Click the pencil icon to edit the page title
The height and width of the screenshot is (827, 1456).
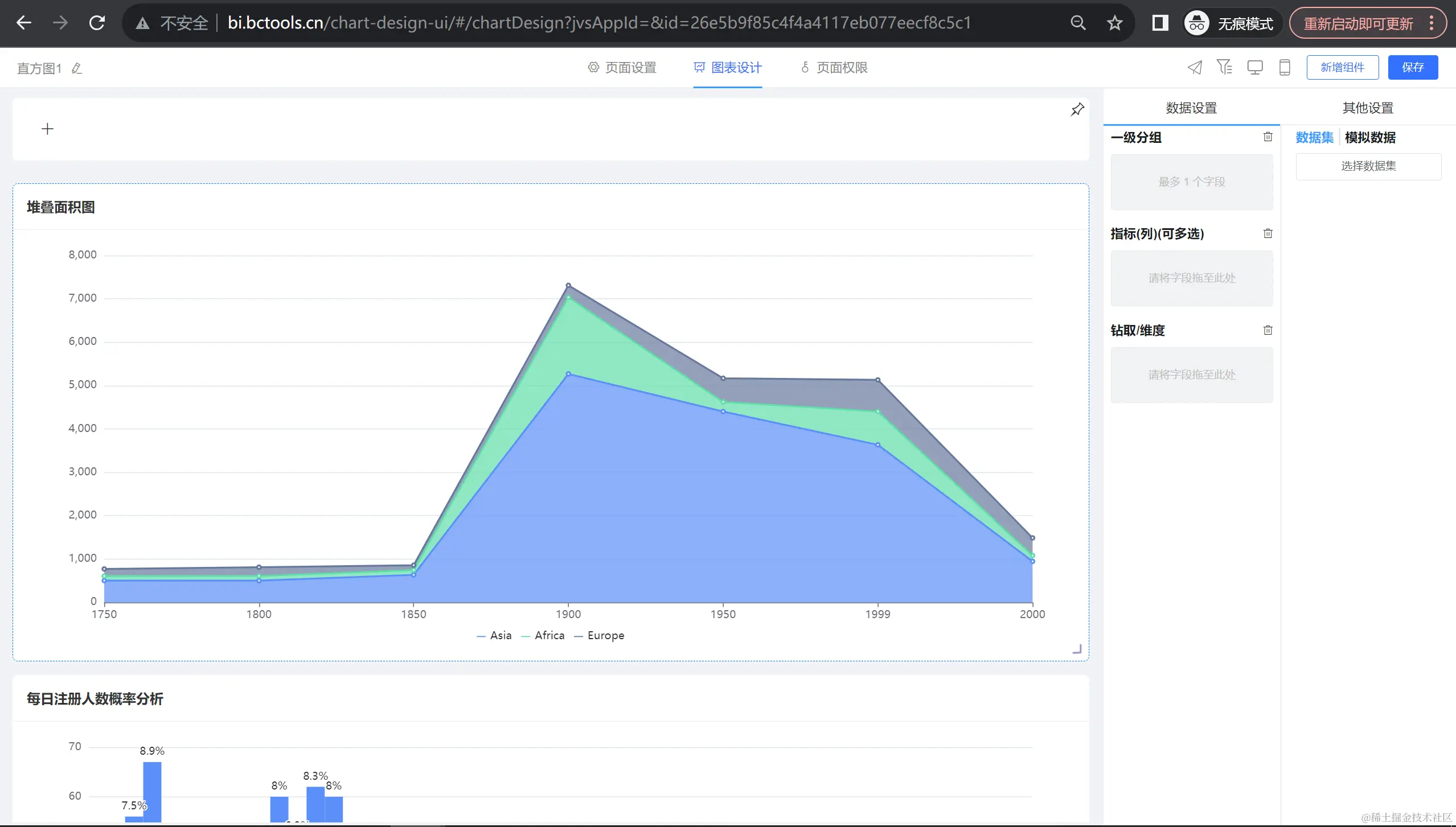point(77,68)
